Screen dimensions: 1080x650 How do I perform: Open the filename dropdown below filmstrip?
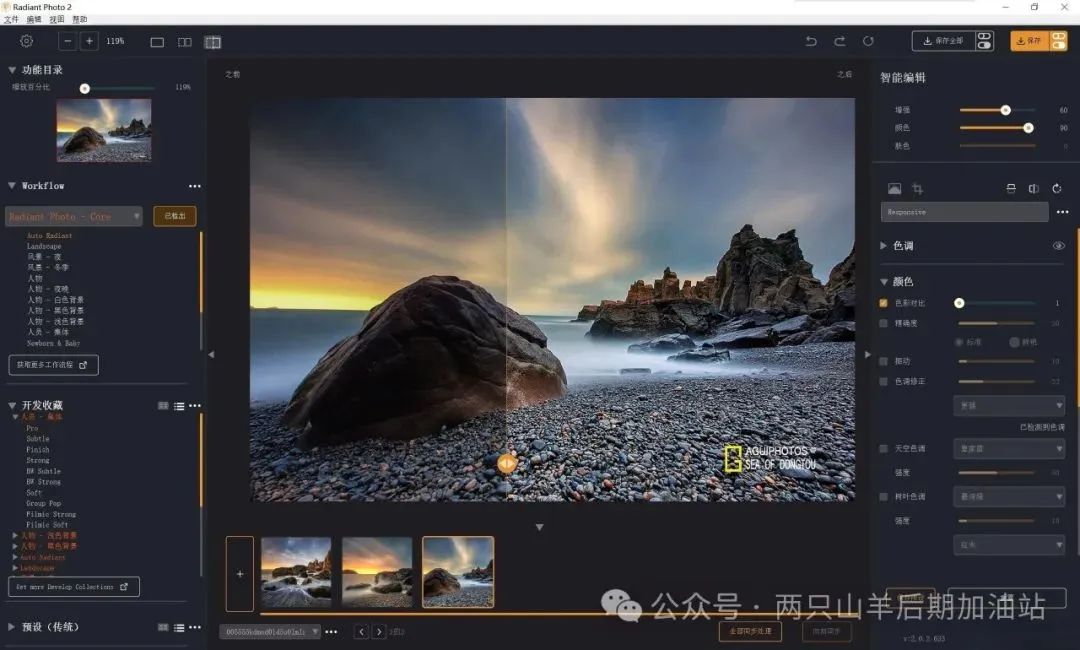pos(270,631)
